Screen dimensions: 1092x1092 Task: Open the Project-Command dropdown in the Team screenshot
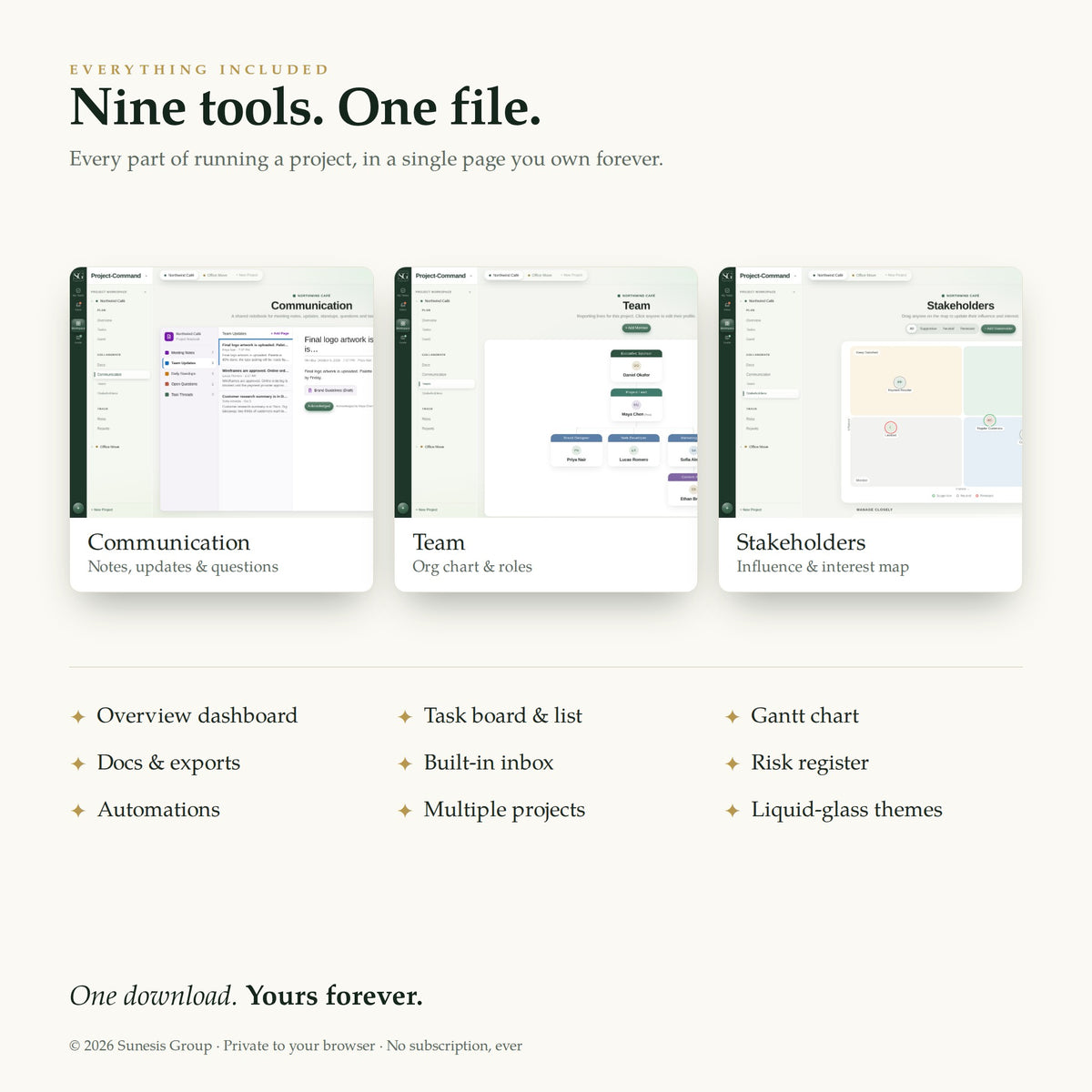click(443, 276)
